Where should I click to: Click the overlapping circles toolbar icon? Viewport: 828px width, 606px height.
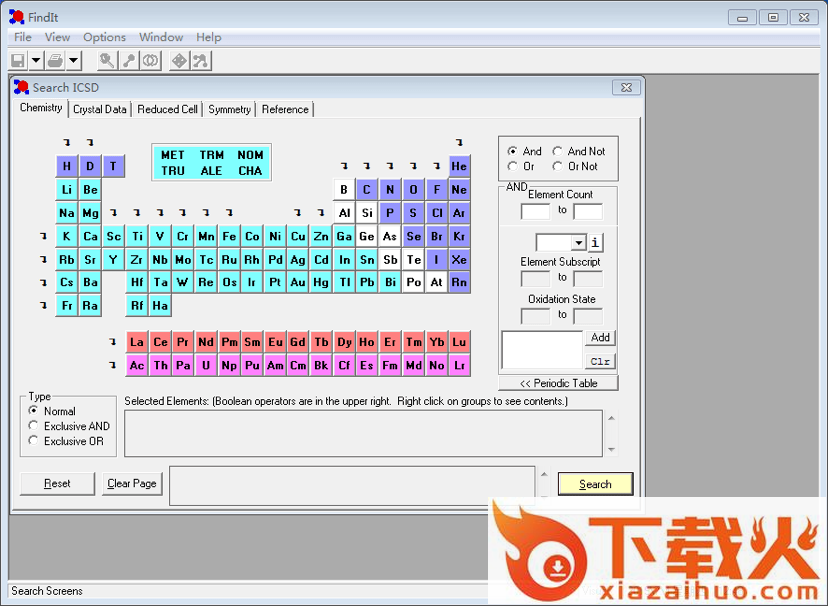tap(150, 61)
